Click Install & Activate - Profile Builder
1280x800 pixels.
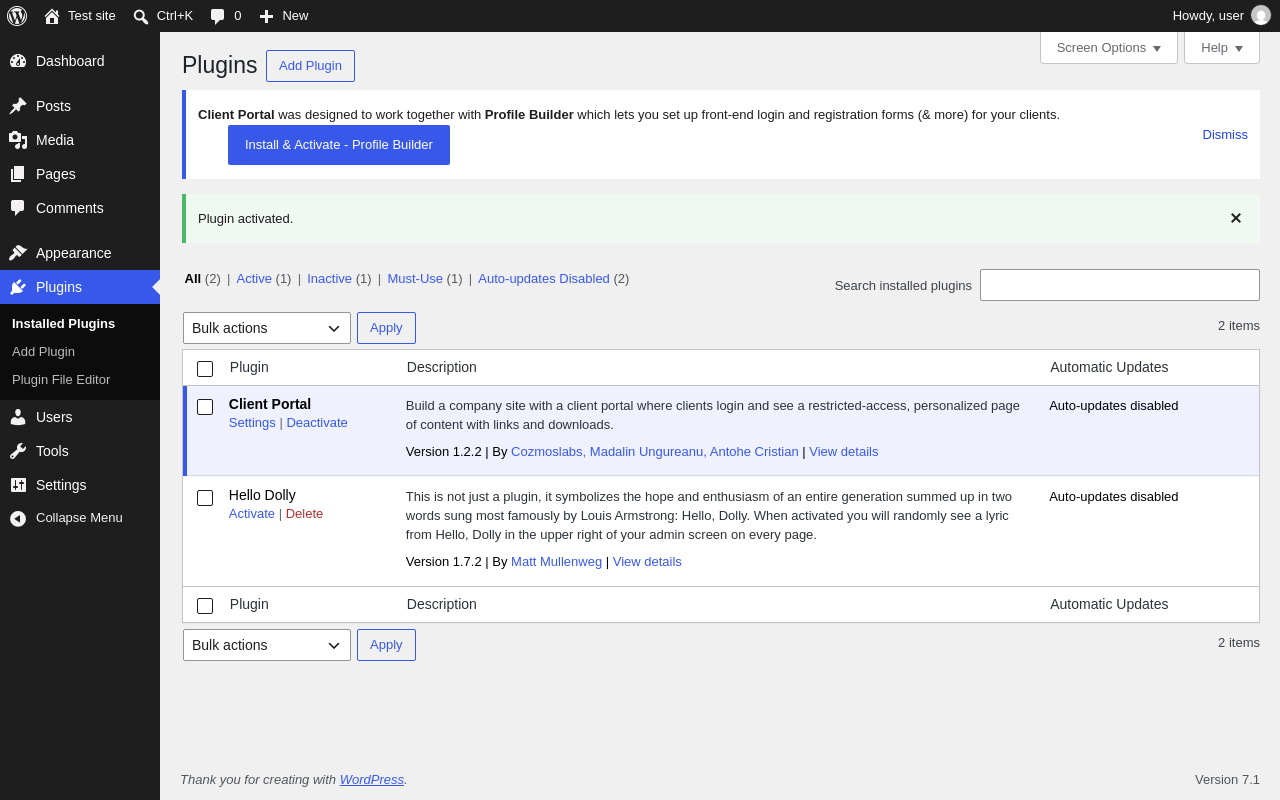[x=339, y=145]
